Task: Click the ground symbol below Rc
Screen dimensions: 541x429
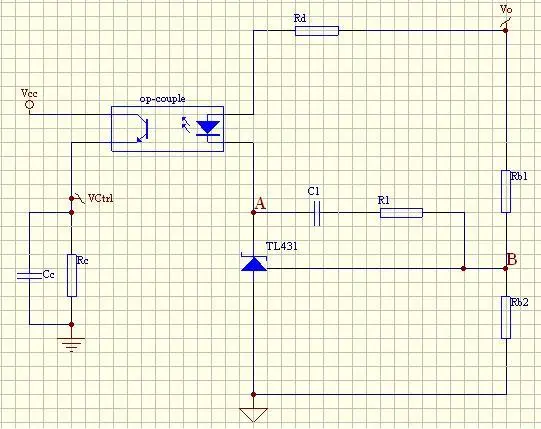Action: [x=71, y=345]
